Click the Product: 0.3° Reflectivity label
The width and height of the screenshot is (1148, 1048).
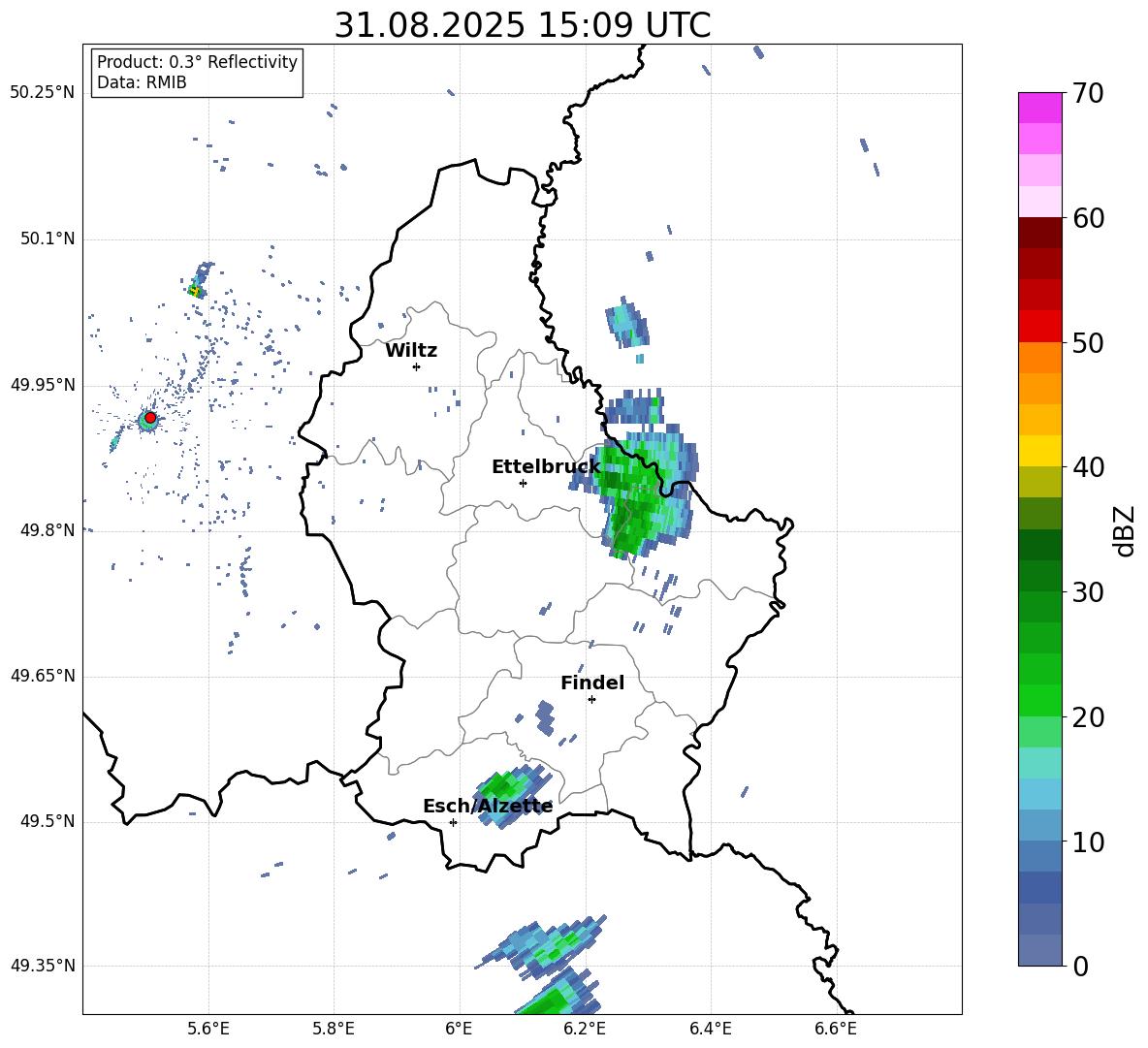(x=197, y=62)
